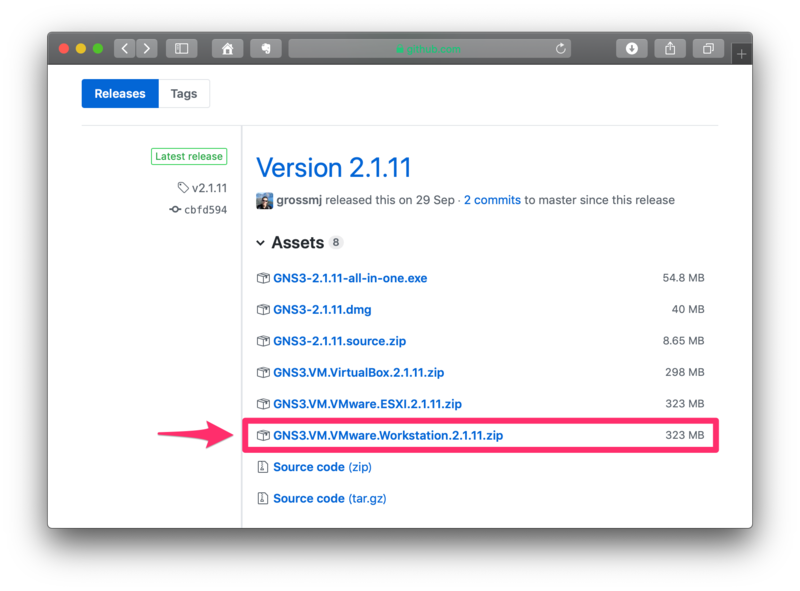Open grossmj's user profile link
The image size is (800, 591).
[299, 200]
